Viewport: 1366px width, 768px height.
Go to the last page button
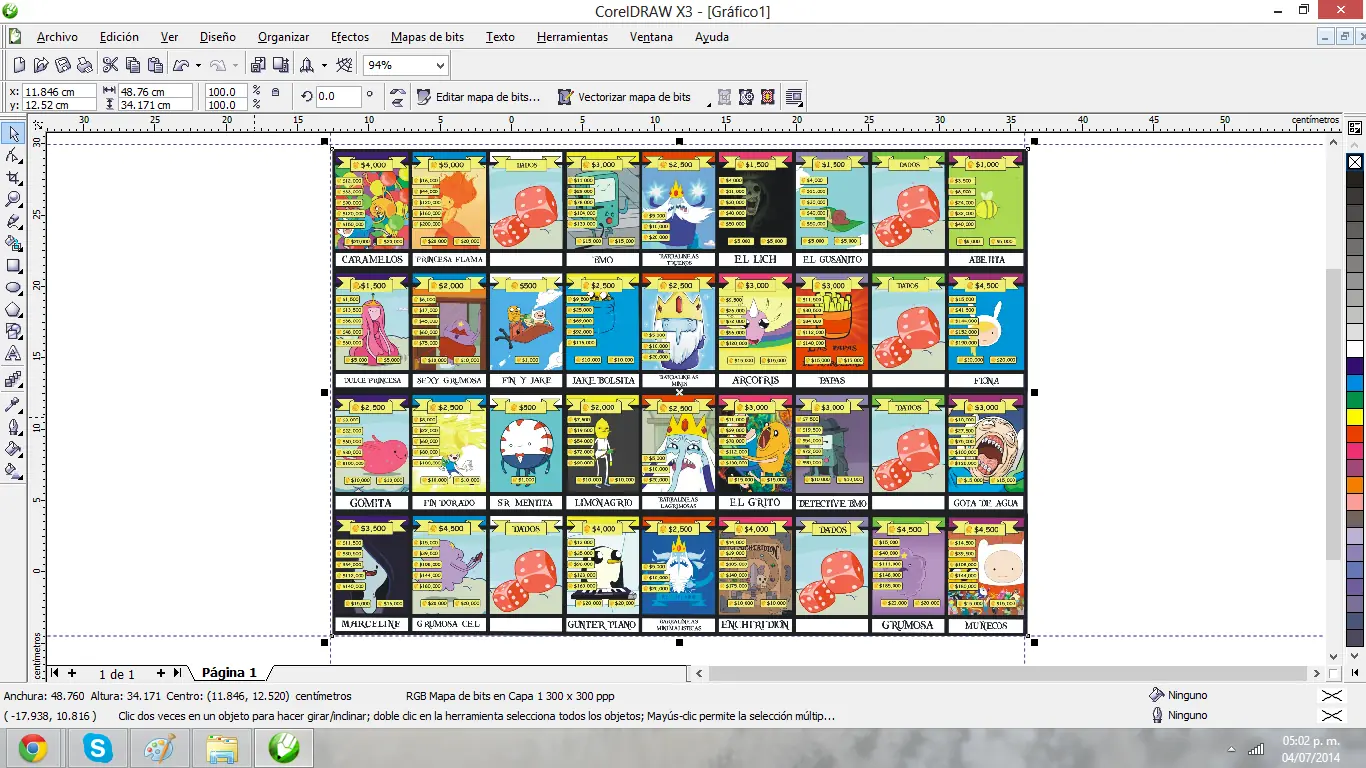point(177,673)
